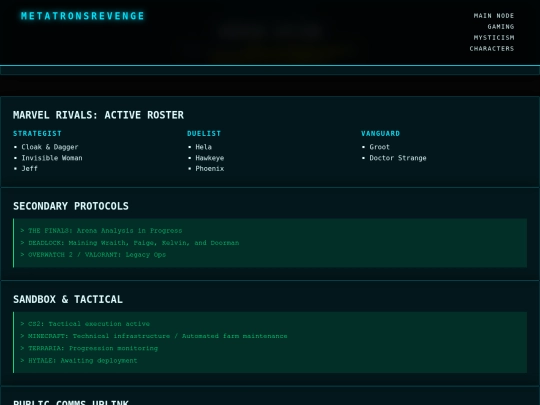Click the Invisible Woman list entry
The height and width of the screenshot is (405, 540).
pos(52,158)
